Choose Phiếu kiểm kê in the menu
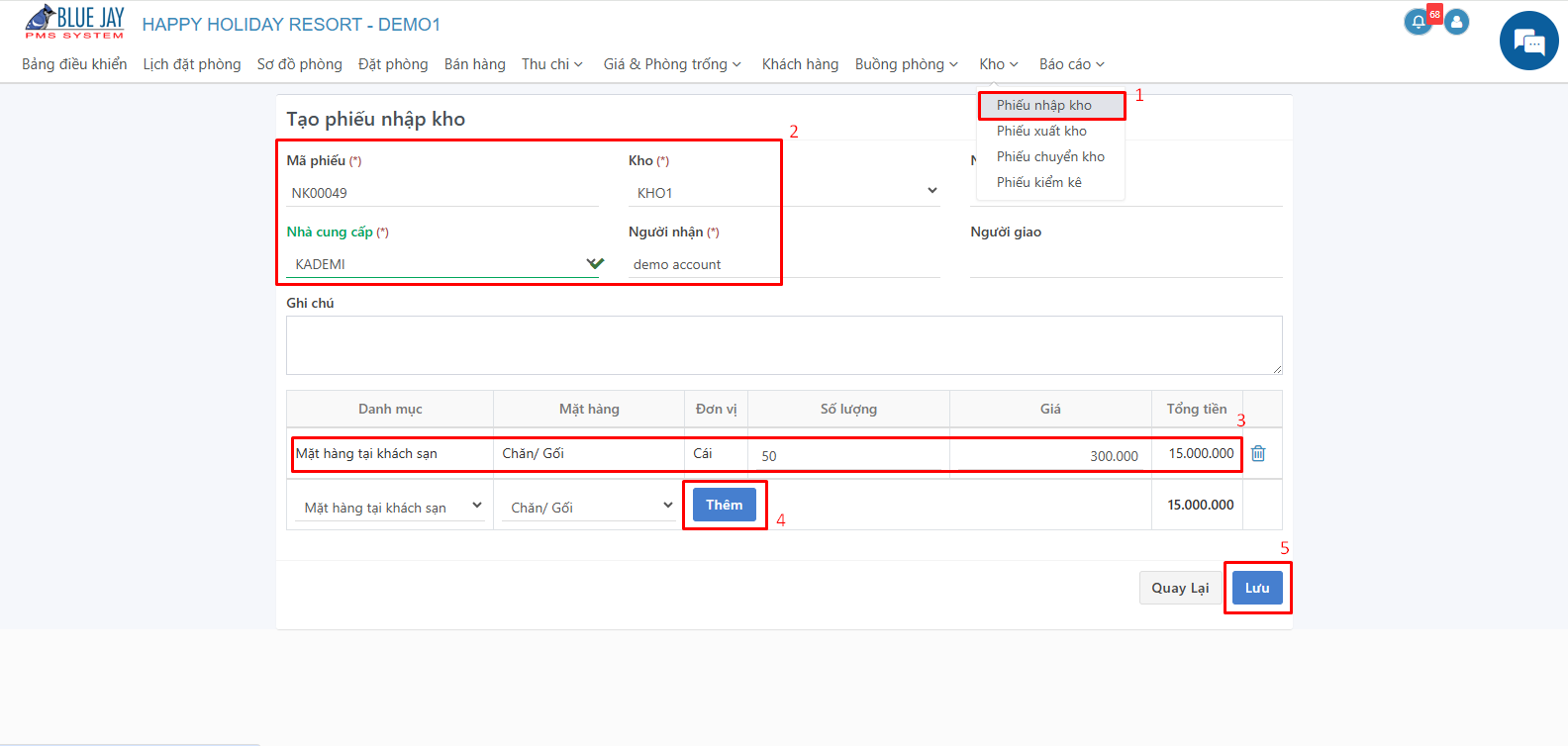 (x=1051, y=182)
